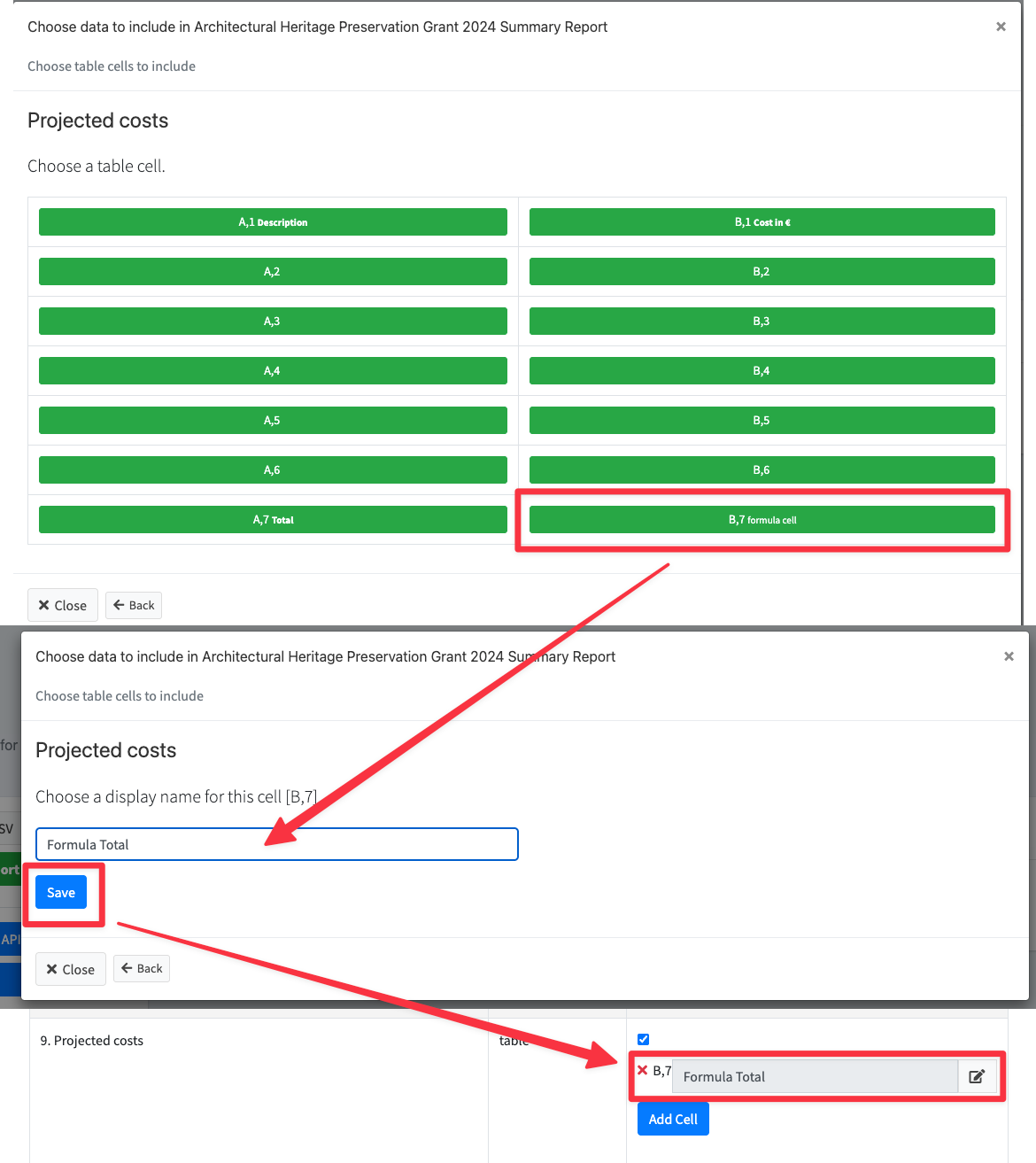Click Close in the display name dialog

[71, 969]
